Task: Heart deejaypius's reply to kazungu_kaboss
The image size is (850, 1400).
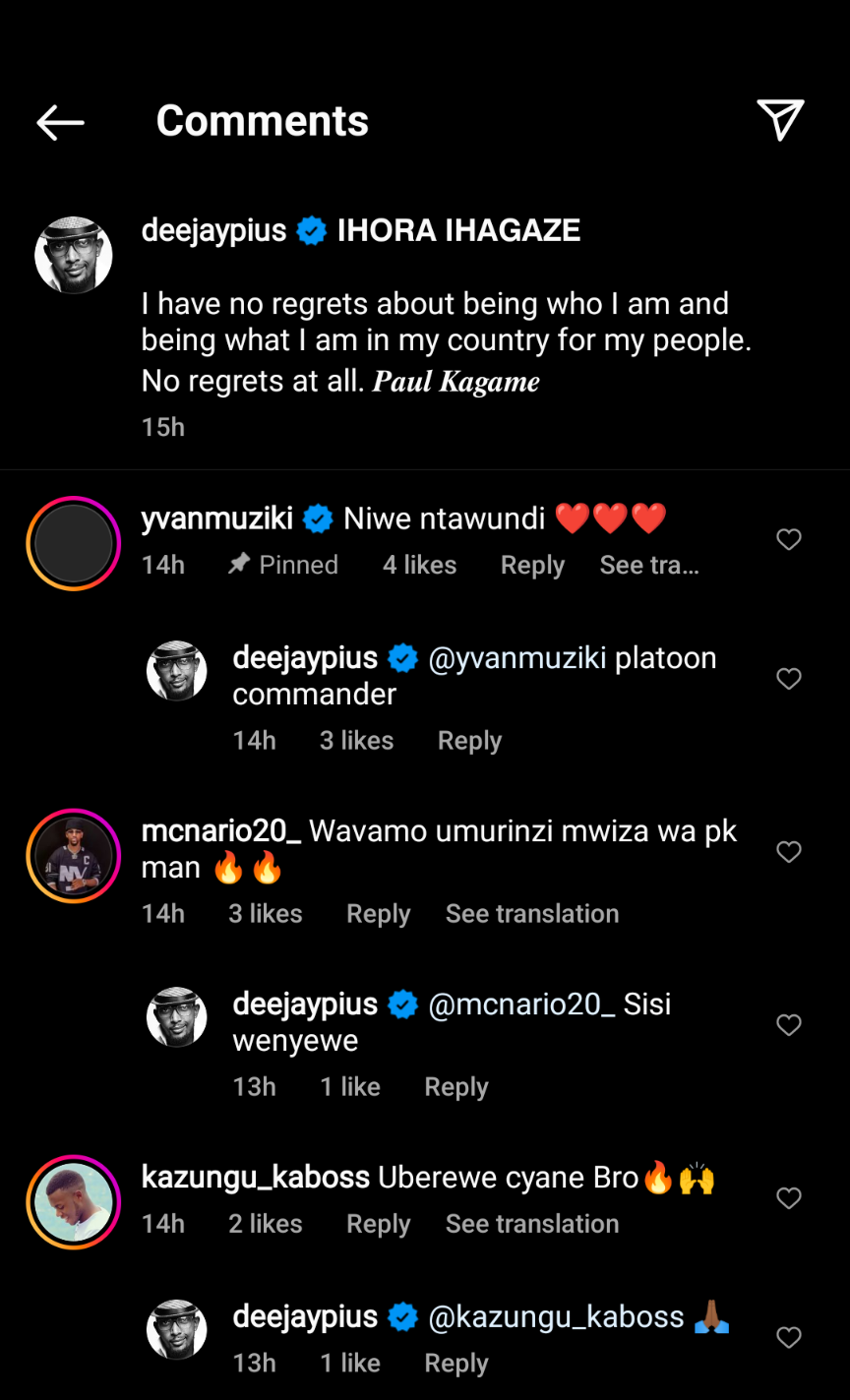Action: pyautogui.click(x=789, y=1337)
